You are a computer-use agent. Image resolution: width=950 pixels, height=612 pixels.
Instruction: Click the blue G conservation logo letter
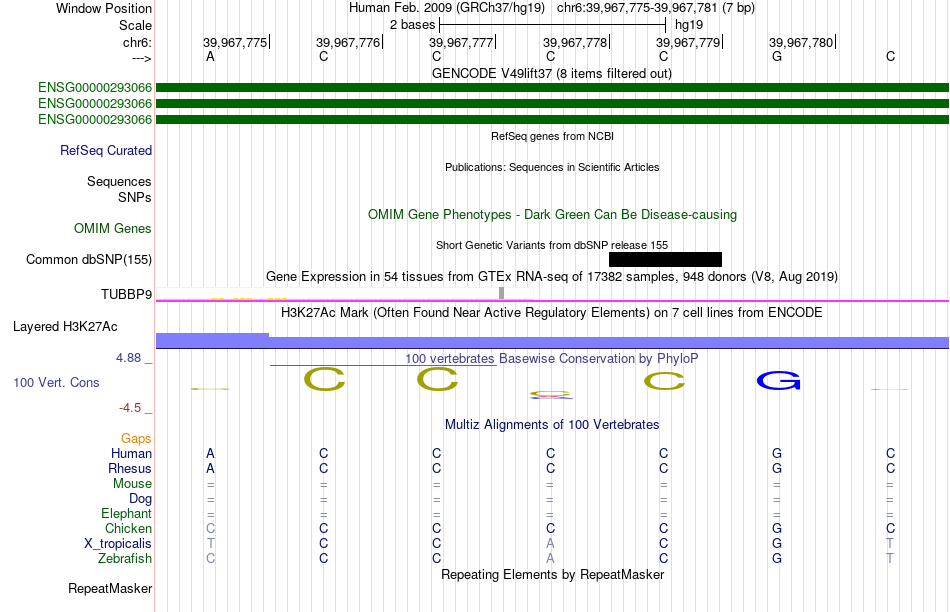(x=779, y=381)
